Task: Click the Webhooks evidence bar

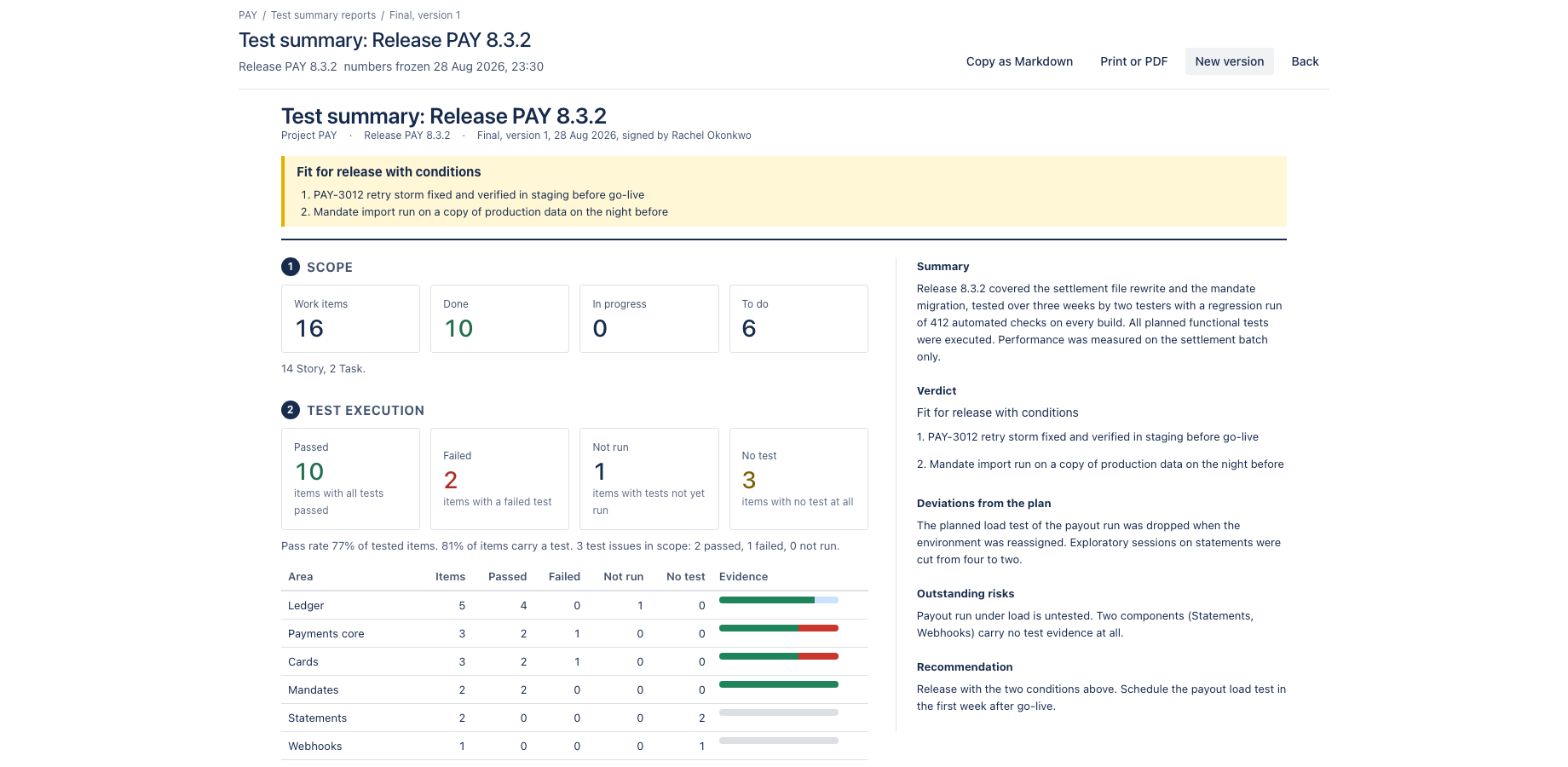Action: (x=778, y=741)
